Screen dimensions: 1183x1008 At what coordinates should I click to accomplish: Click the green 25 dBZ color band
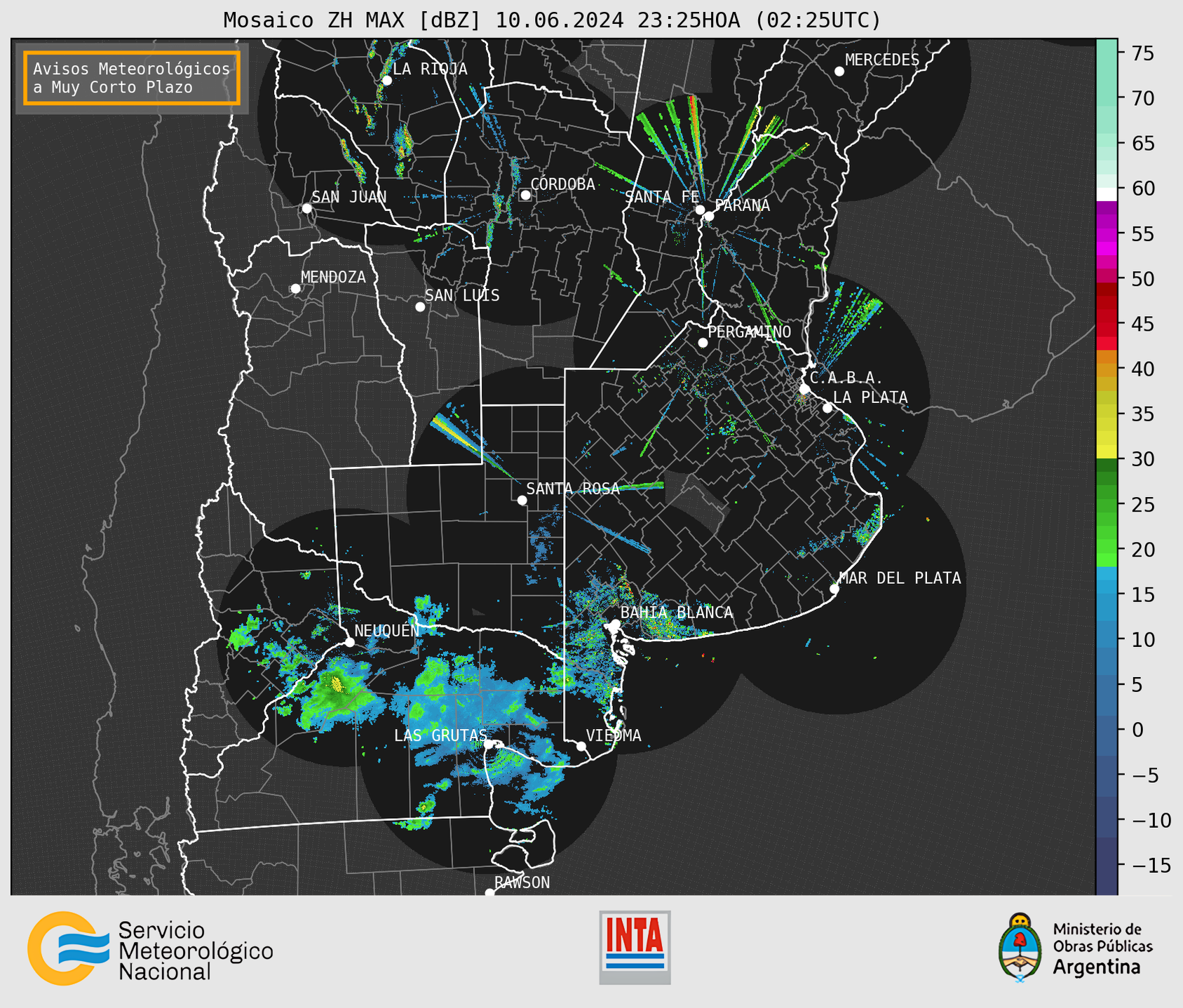pos(1107,504)
